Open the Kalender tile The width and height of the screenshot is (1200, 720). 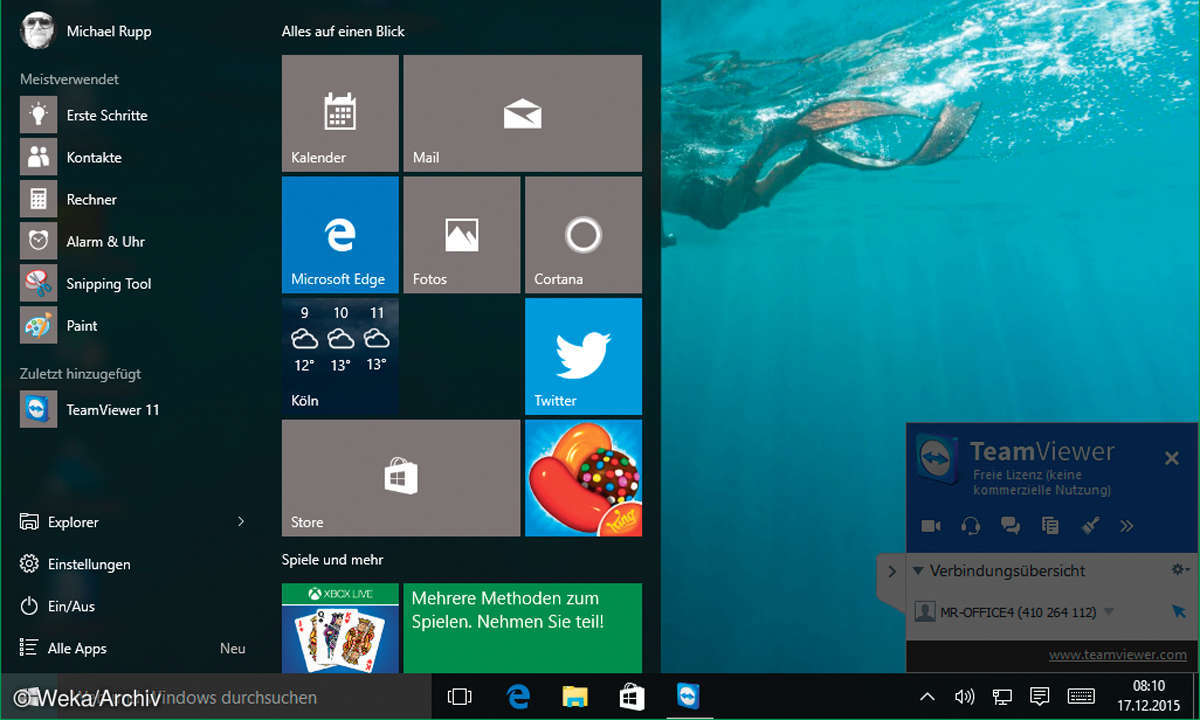(340, 113)
